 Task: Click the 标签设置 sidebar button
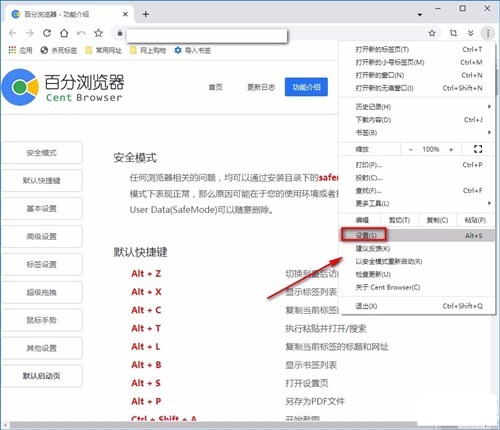[x=42, y=264]
